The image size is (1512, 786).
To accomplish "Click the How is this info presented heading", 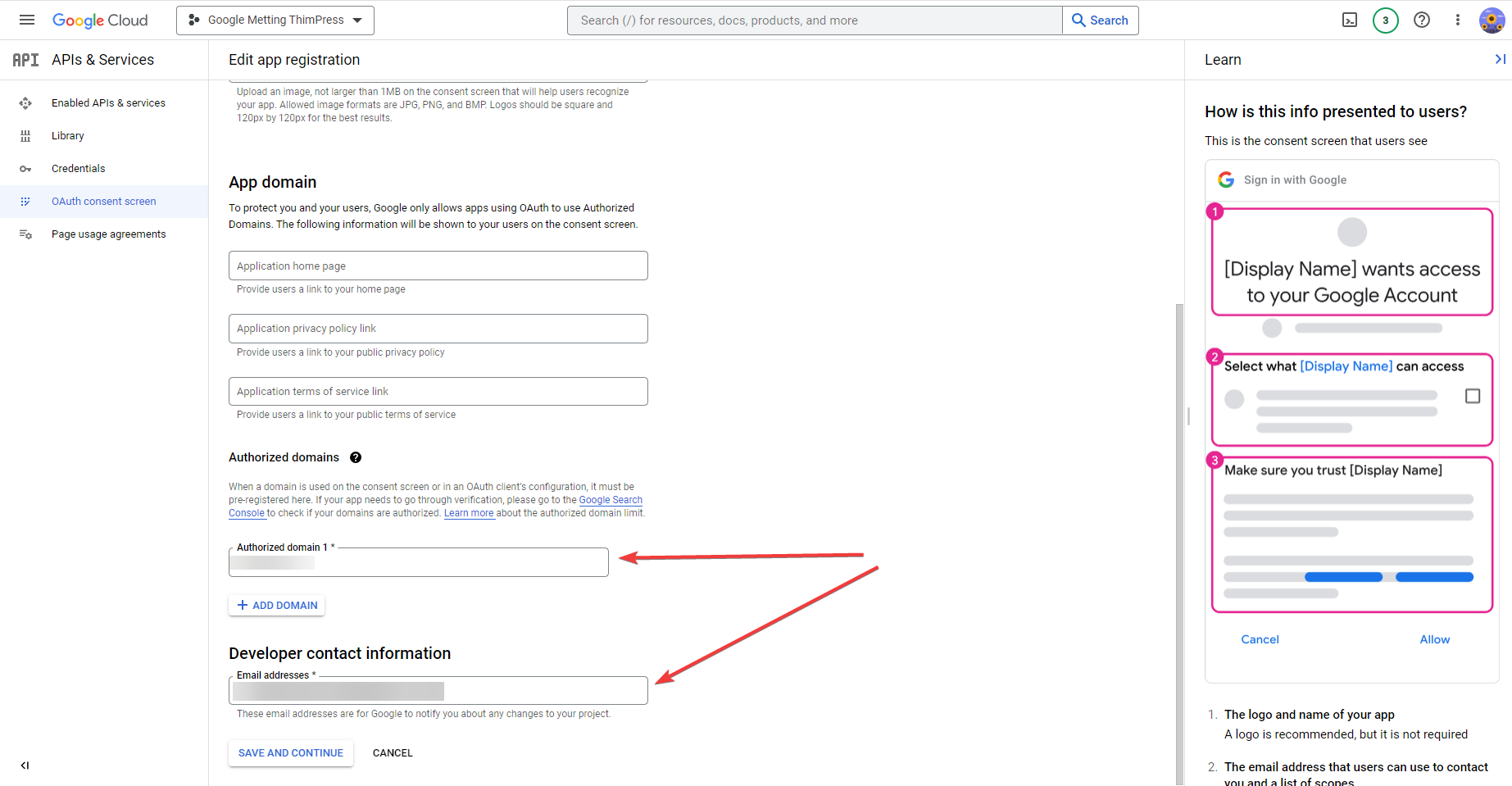I will click(1336, 111).
